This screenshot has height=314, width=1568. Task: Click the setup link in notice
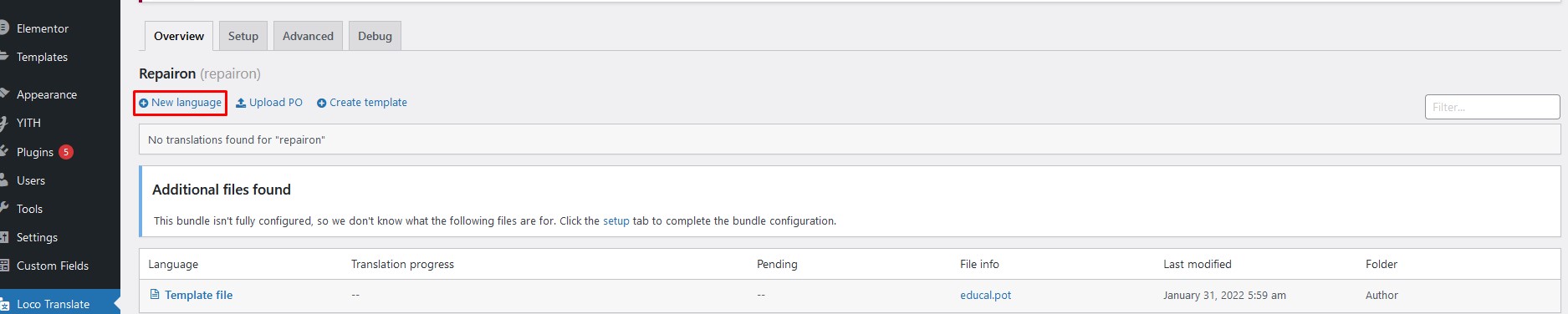[616, 220]
